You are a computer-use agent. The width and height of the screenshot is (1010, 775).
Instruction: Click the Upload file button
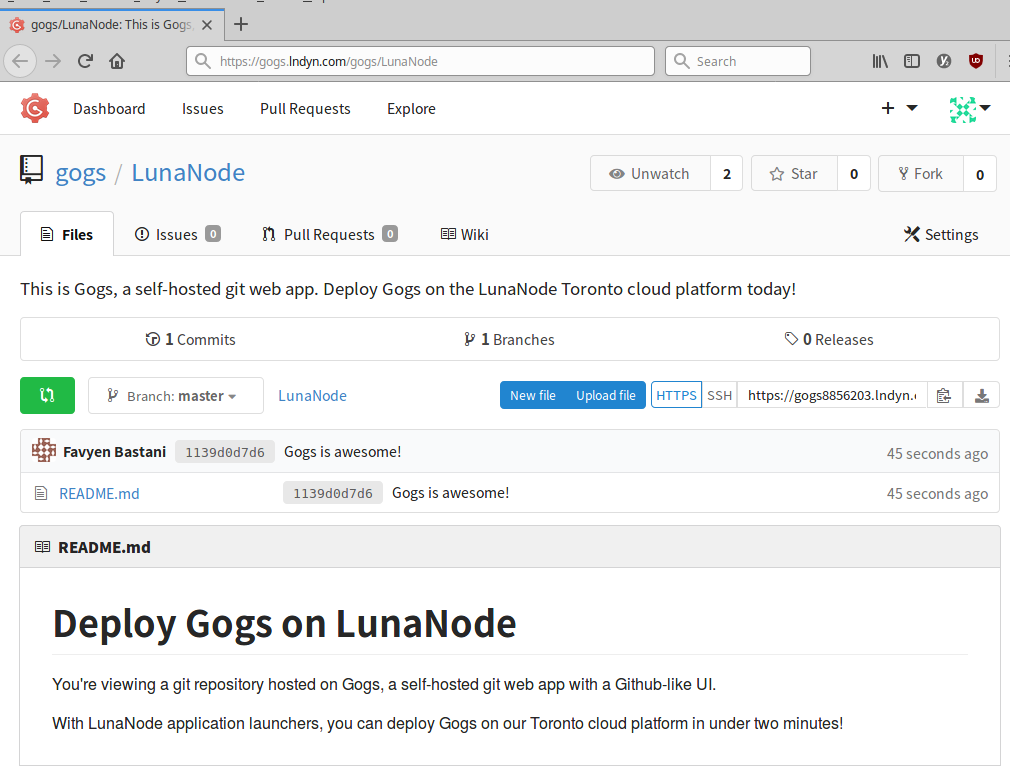[605, 396]
